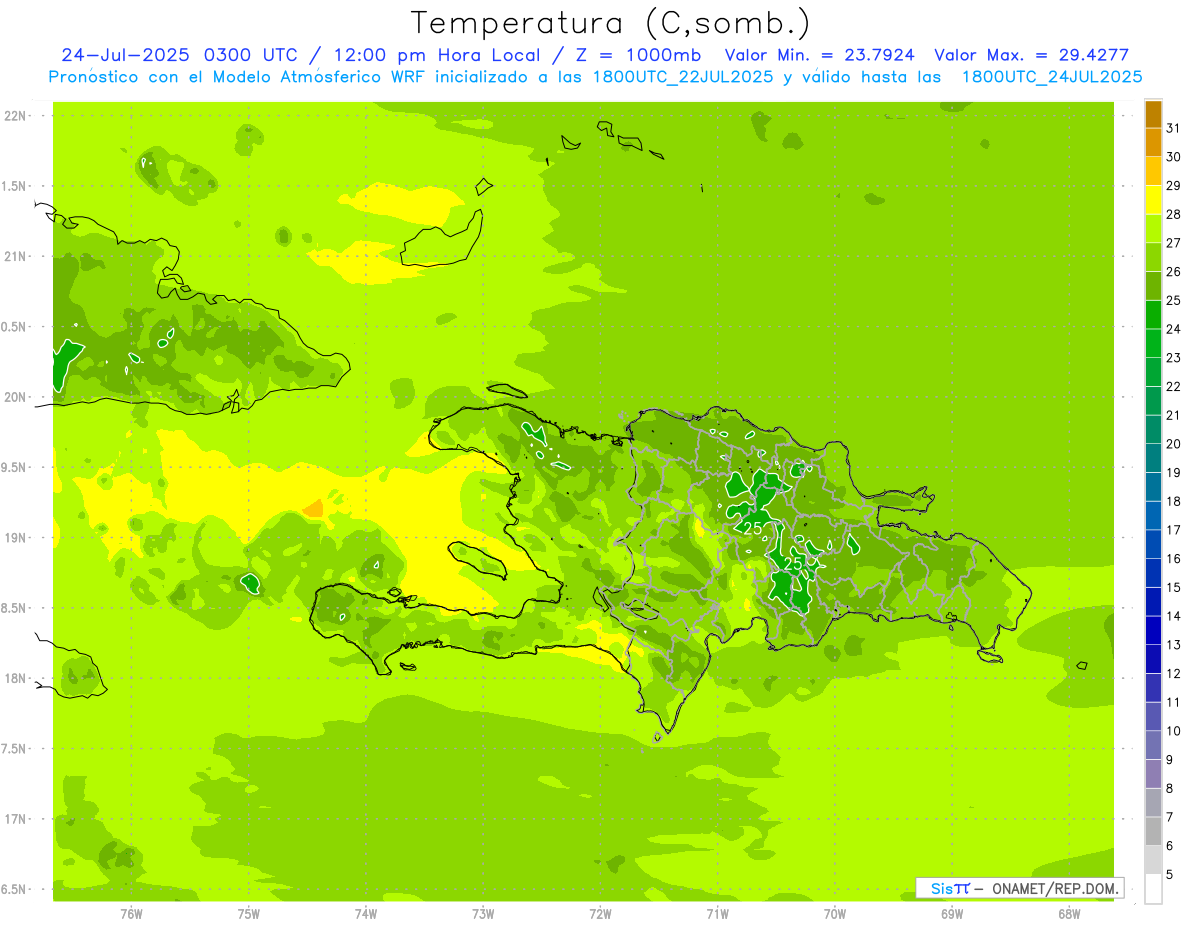The height and width of the screenshot is (927, 1200).
Task: Click the "73W" longitude label
Action: [x=483, y=914]
